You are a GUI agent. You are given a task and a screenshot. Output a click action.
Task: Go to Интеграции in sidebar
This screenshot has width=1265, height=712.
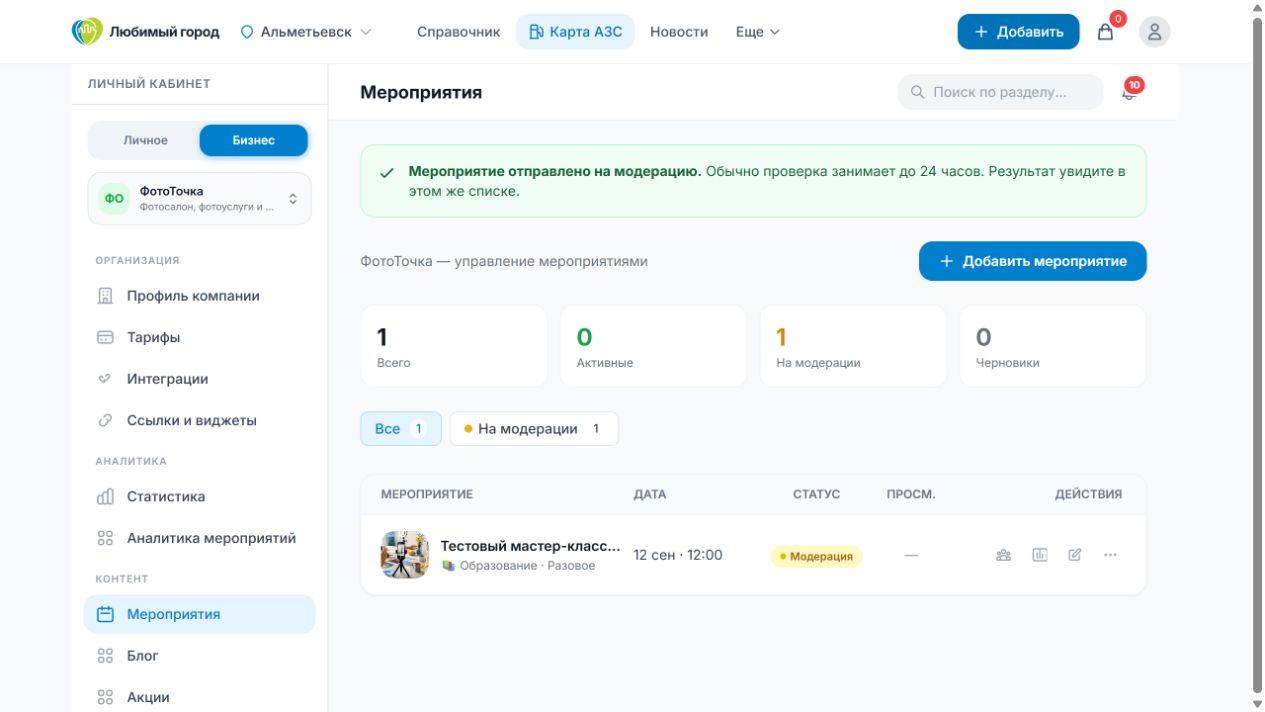[199, 379]
